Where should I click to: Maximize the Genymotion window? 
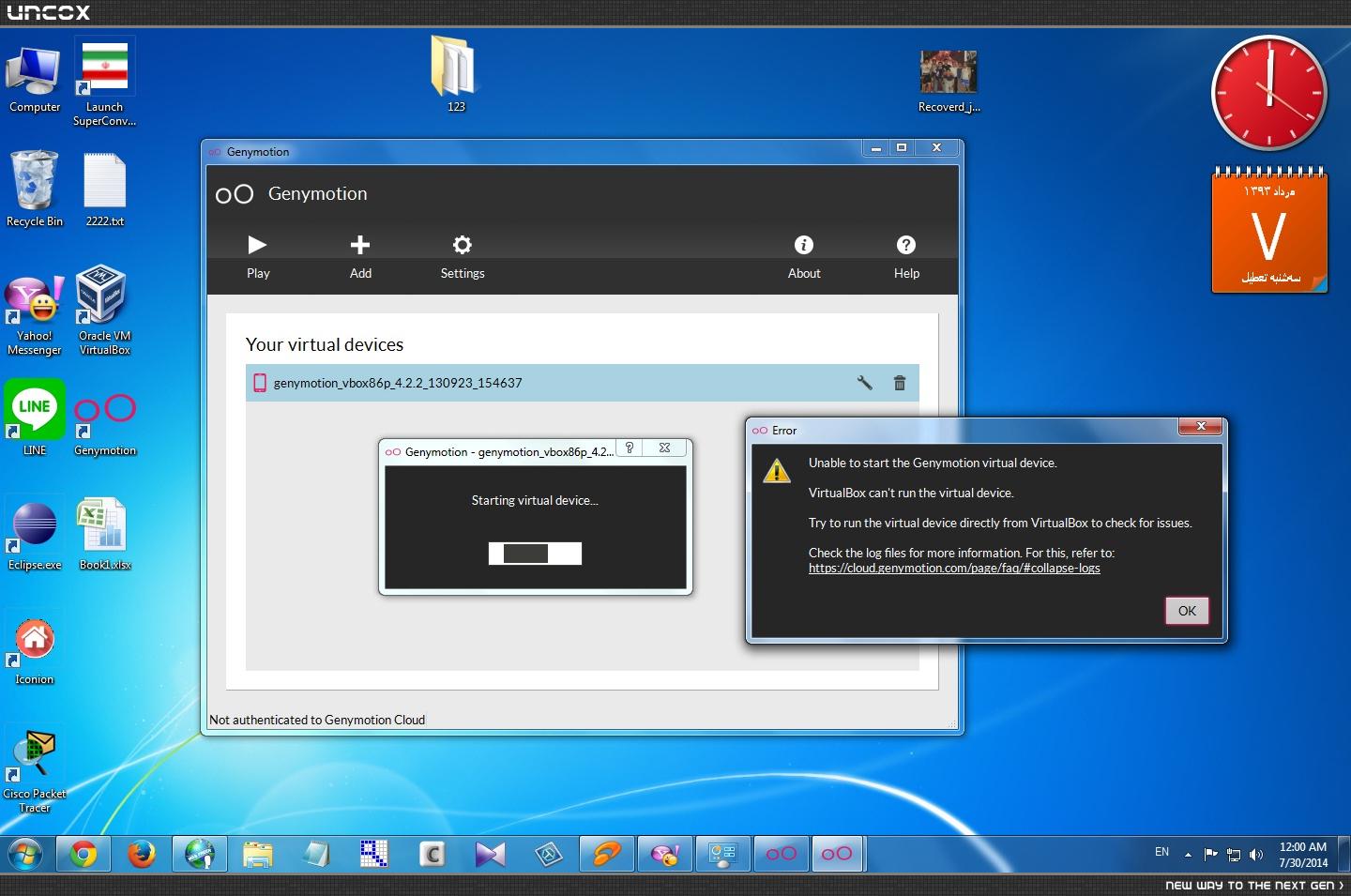[902, 148]
